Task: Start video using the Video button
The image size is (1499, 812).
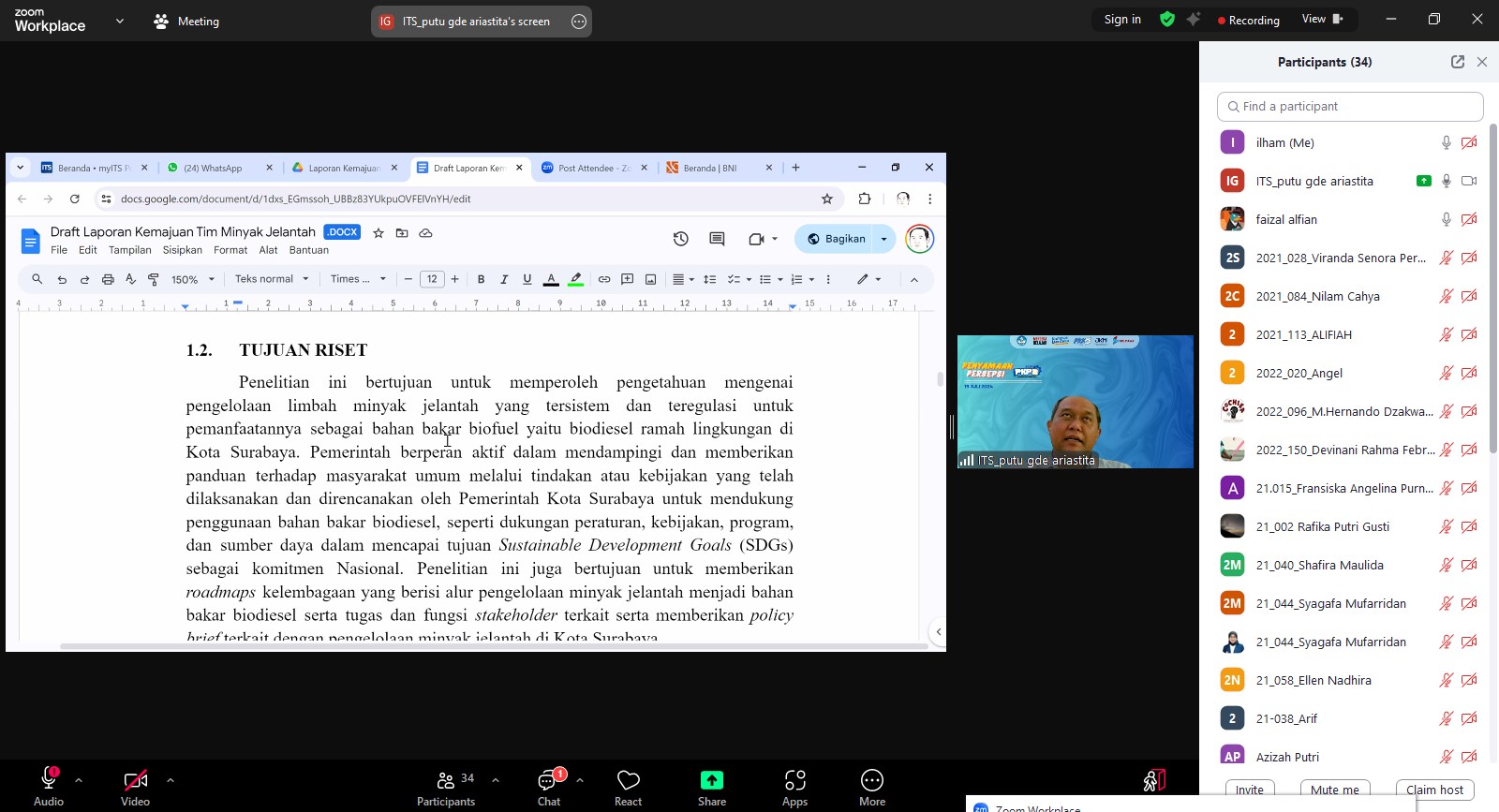Action: (135, 787)
